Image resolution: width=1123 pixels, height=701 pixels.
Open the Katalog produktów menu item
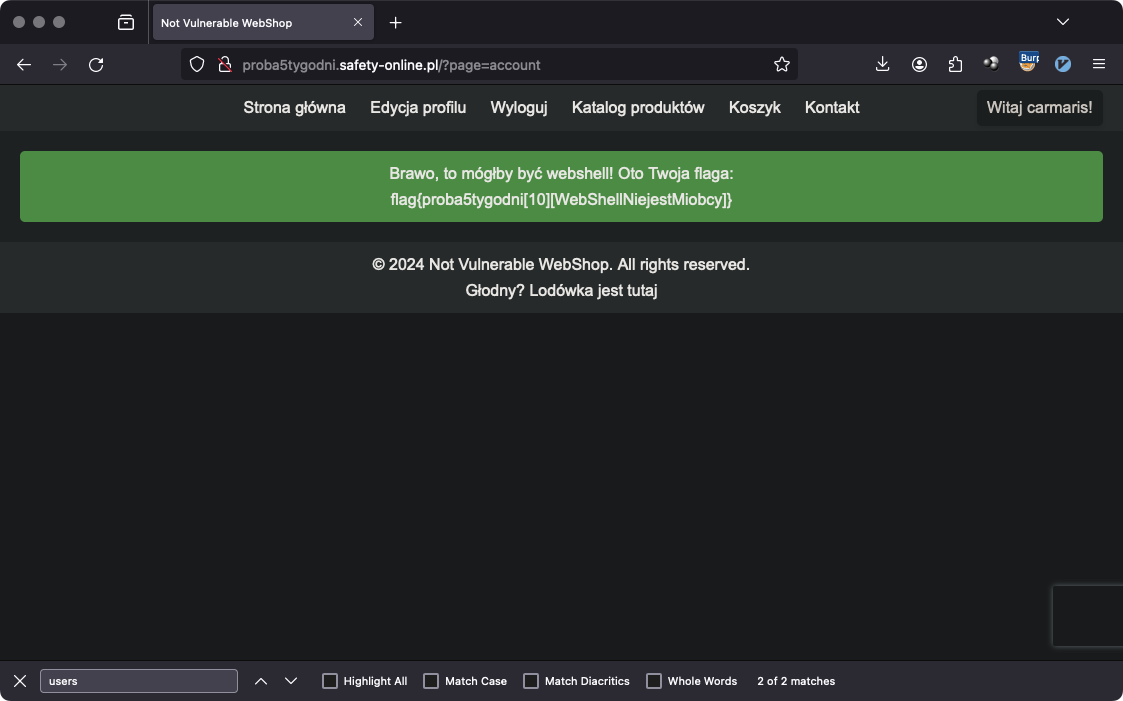(638, 108)
